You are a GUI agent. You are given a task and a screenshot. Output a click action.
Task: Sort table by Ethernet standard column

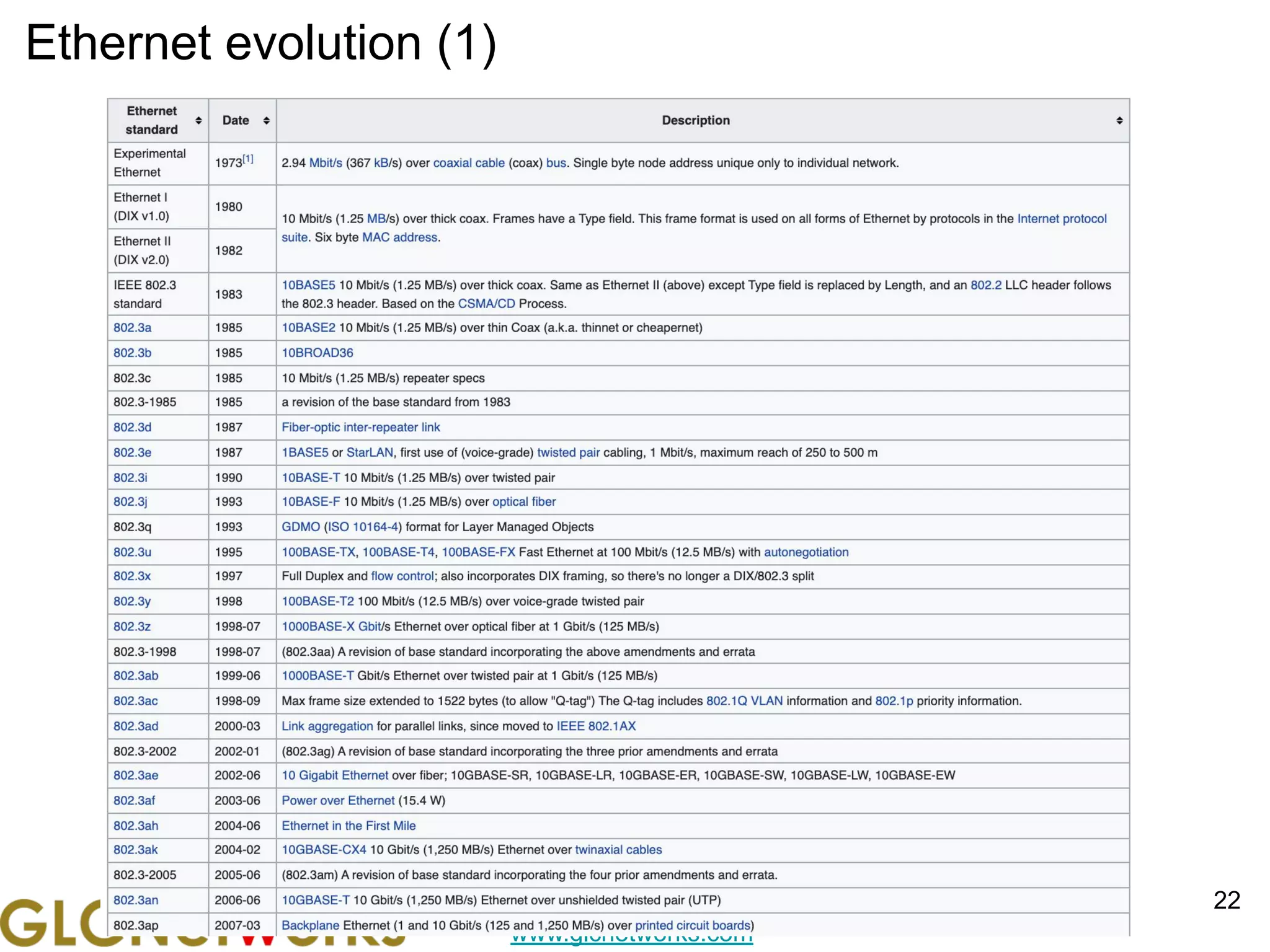point(198,120)
